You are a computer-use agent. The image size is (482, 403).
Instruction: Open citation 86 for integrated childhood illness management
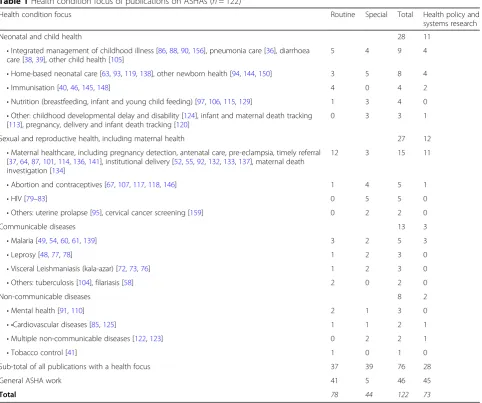coord(162,51)
